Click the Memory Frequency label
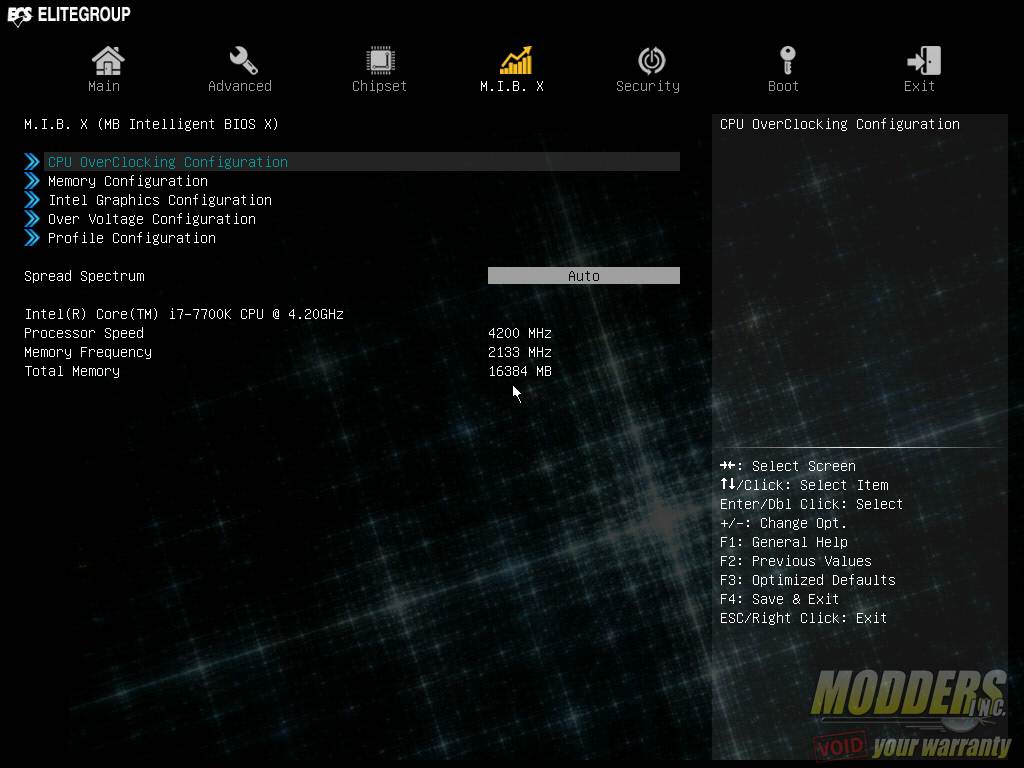Viewport: 1024px width, 768px height. tap(88, 352)
